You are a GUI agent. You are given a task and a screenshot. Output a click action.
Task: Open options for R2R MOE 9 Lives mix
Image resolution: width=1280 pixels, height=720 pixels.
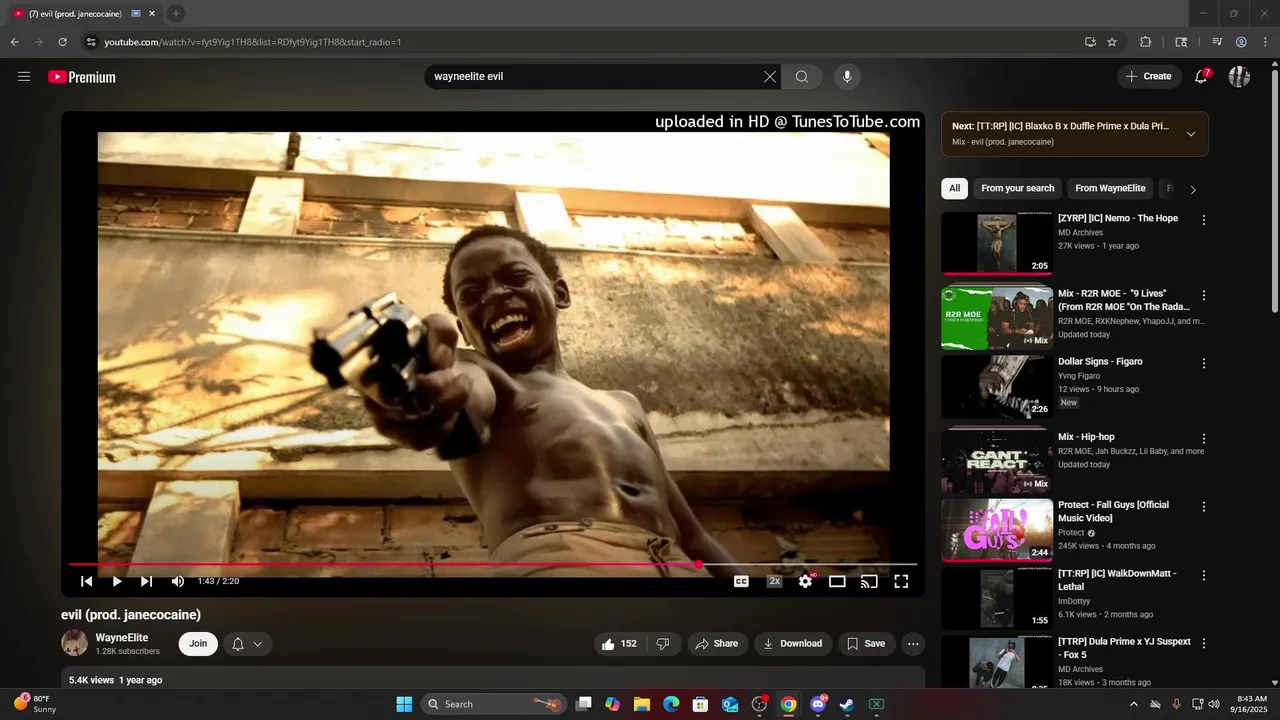(x=1204, y=296)
